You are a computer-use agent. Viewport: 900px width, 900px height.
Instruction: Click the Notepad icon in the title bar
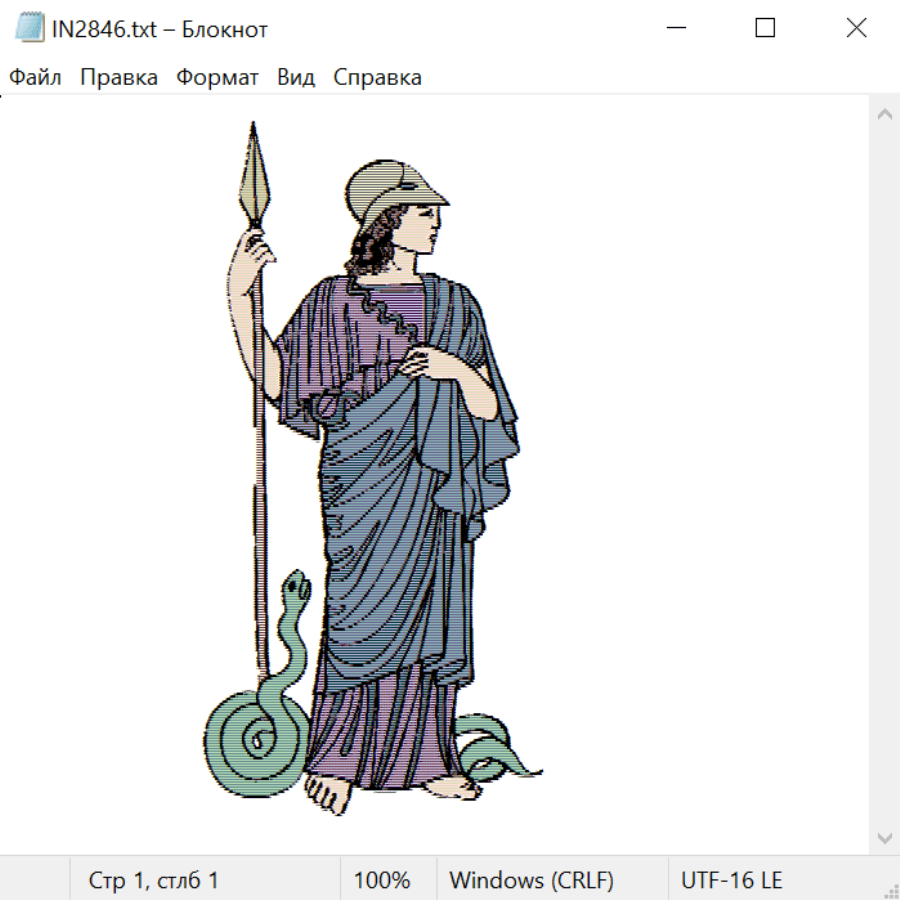(30, 28)
